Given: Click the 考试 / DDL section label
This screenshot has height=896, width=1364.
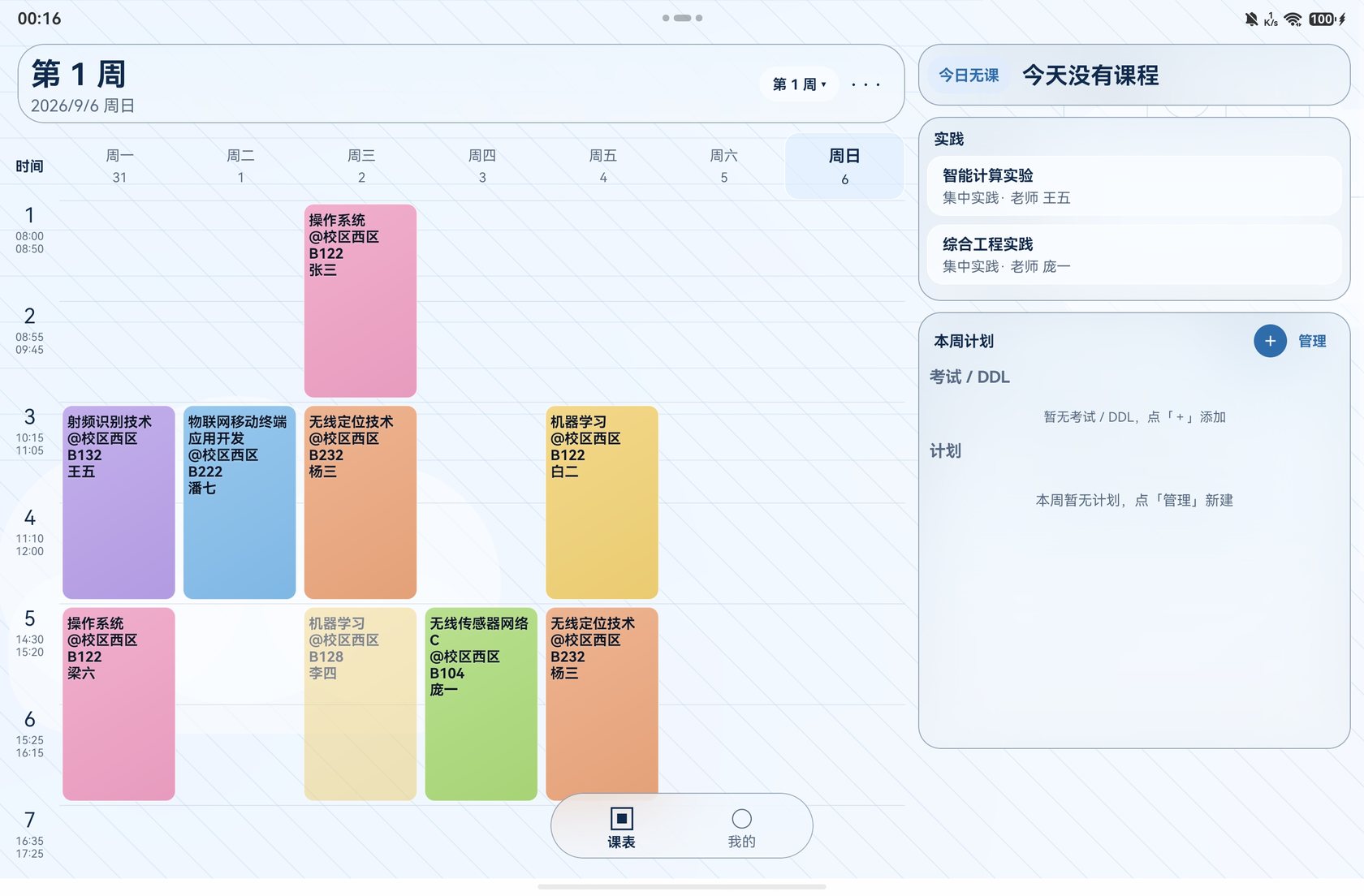Looking at the screenshot, I should point(969,377).
